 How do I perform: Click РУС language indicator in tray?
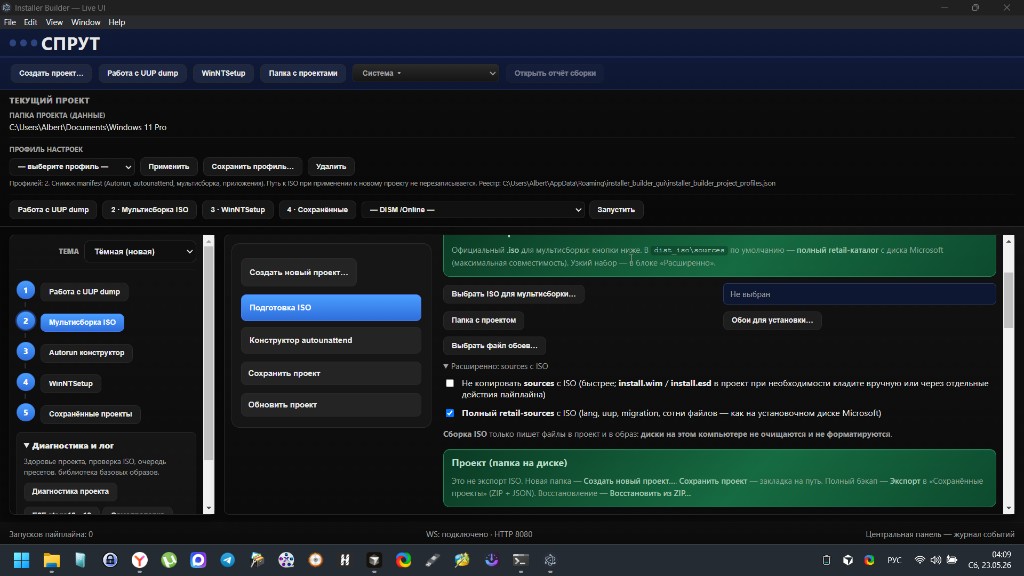[x=894, y=560]
